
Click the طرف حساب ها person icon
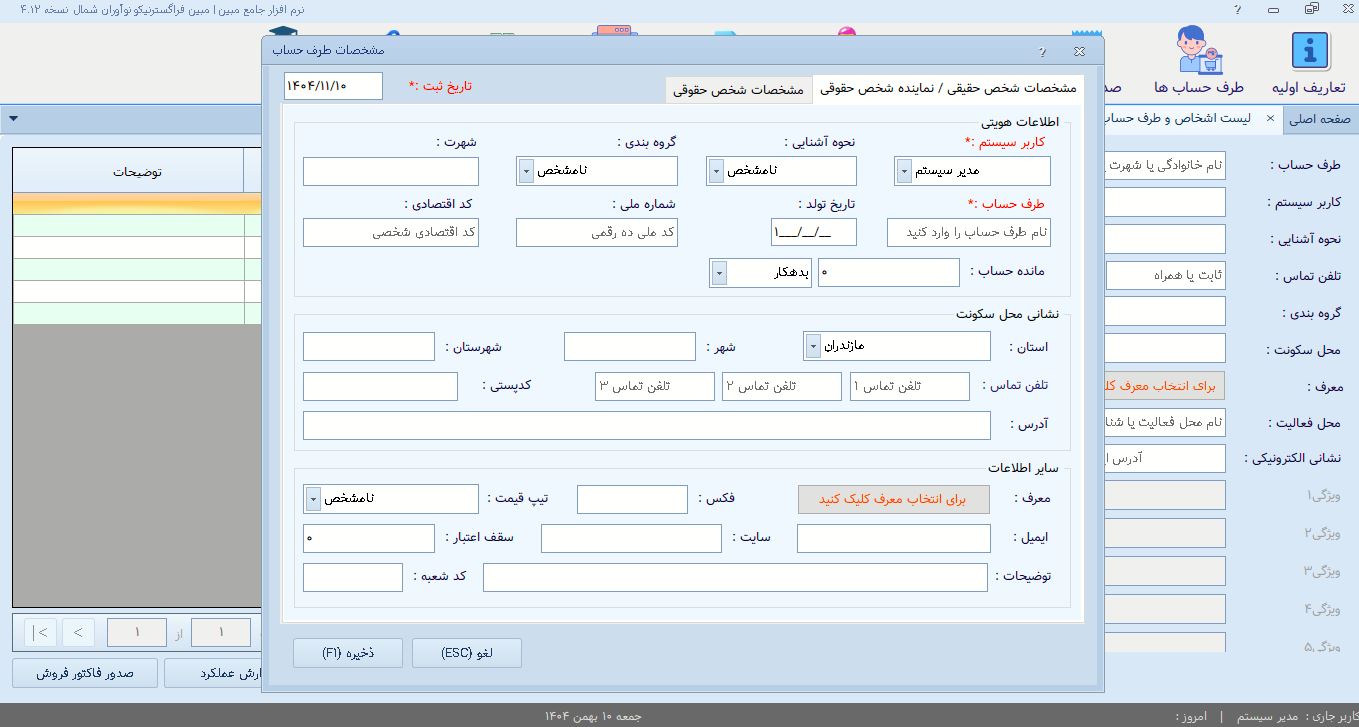[1197, 51]
